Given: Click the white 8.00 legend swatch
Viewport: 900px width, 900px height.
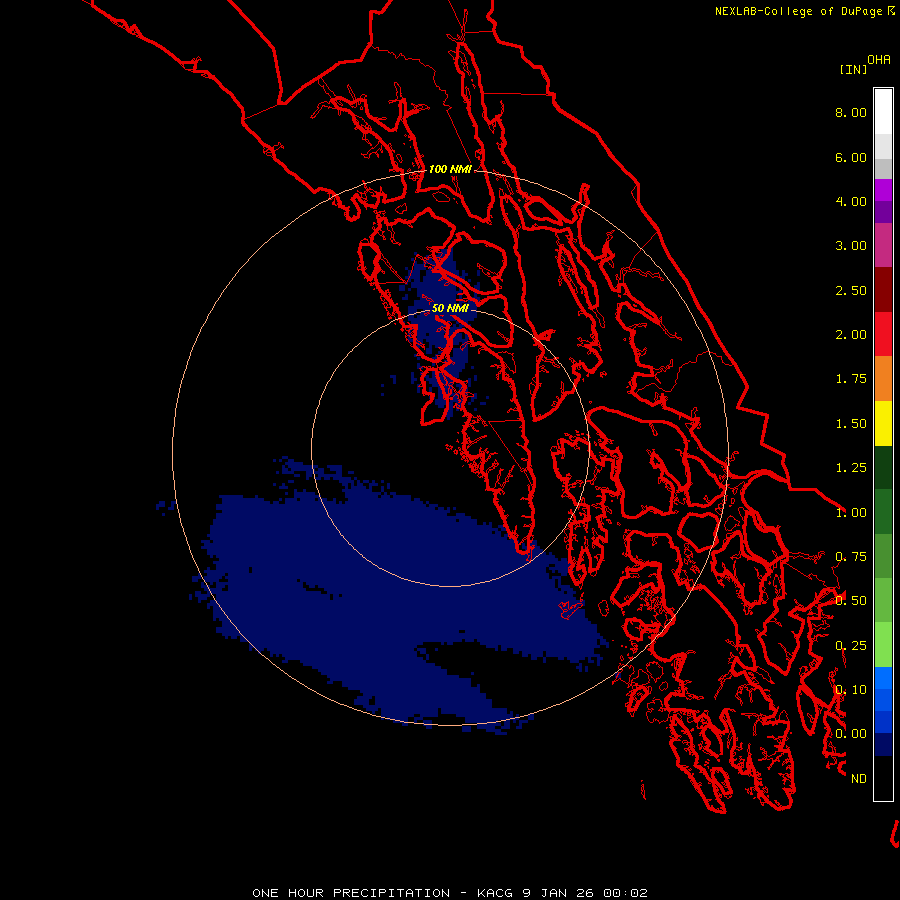Looking at the screenshot, I should (883, 112).
